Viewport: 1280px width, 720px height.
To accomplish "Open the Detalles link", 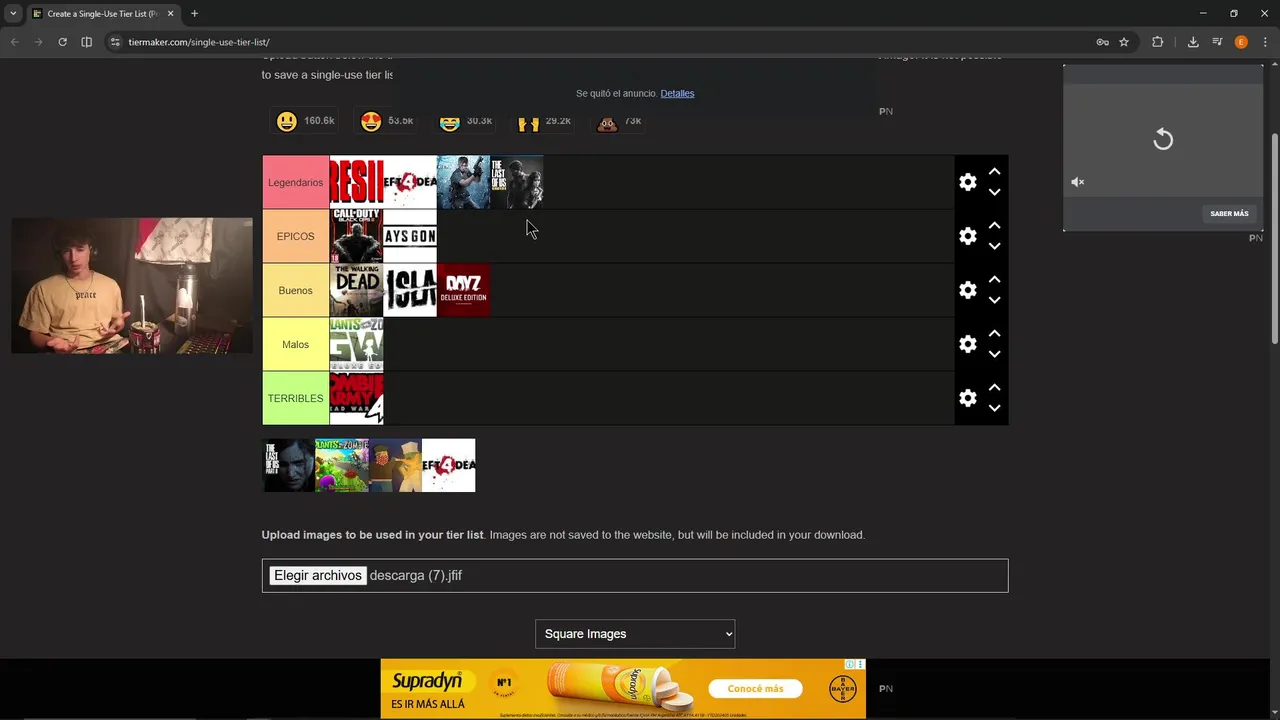I will [x=677, y=93].
